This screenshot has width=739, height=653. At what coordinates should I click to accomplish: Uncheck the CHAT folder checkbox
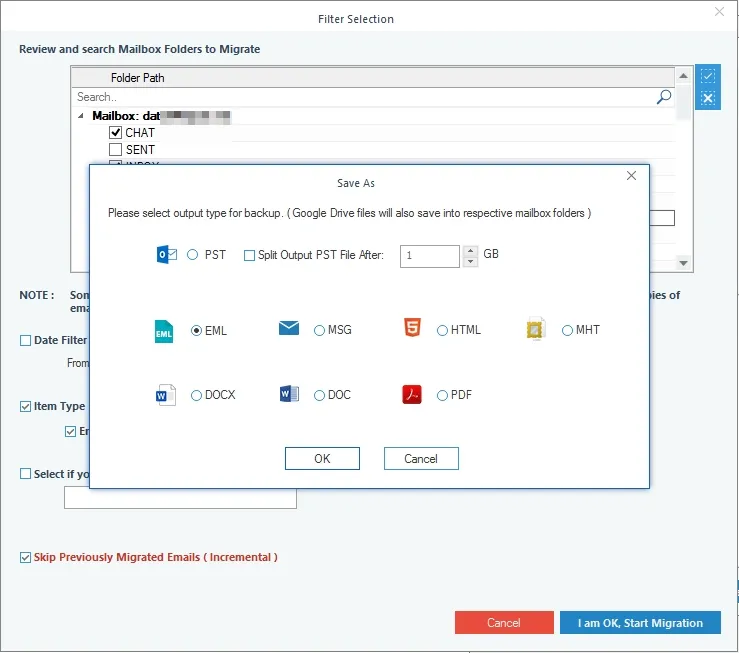(115, 132)
